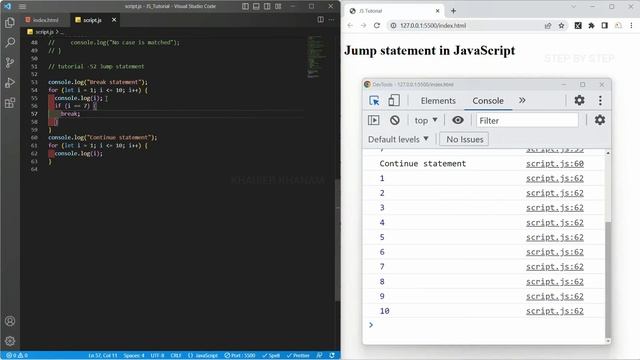Open Run and Debug view
This screenshot has height=360, width=640.
(10, 82)
